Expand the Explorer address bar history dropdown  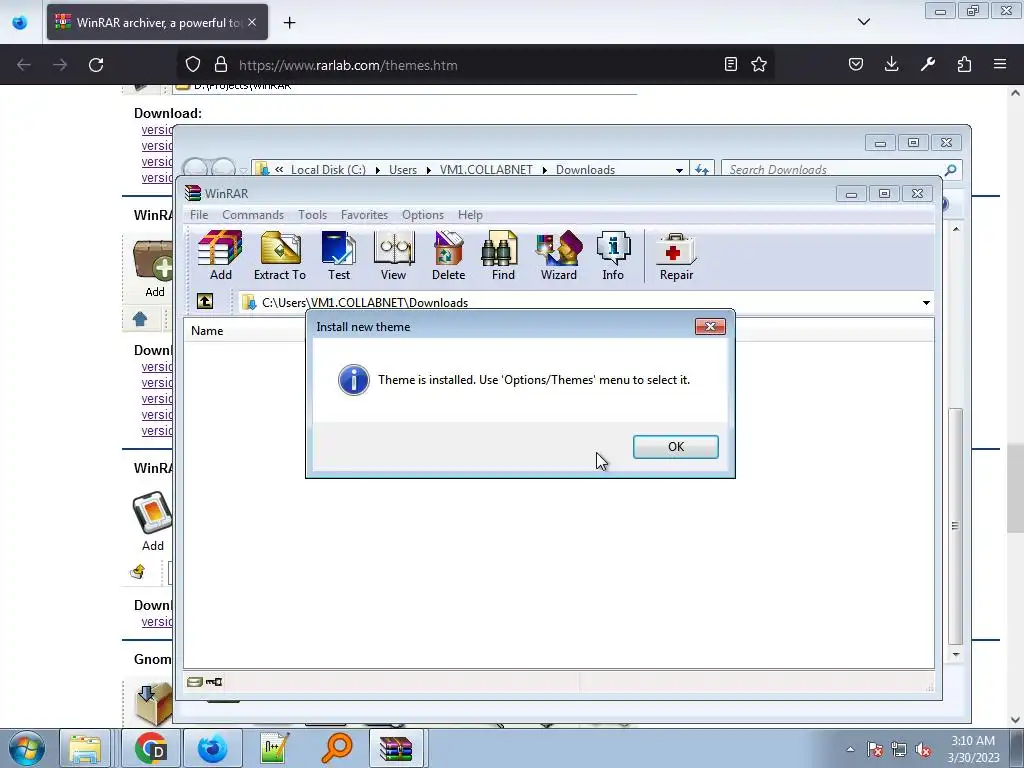[x=679, y=170]
